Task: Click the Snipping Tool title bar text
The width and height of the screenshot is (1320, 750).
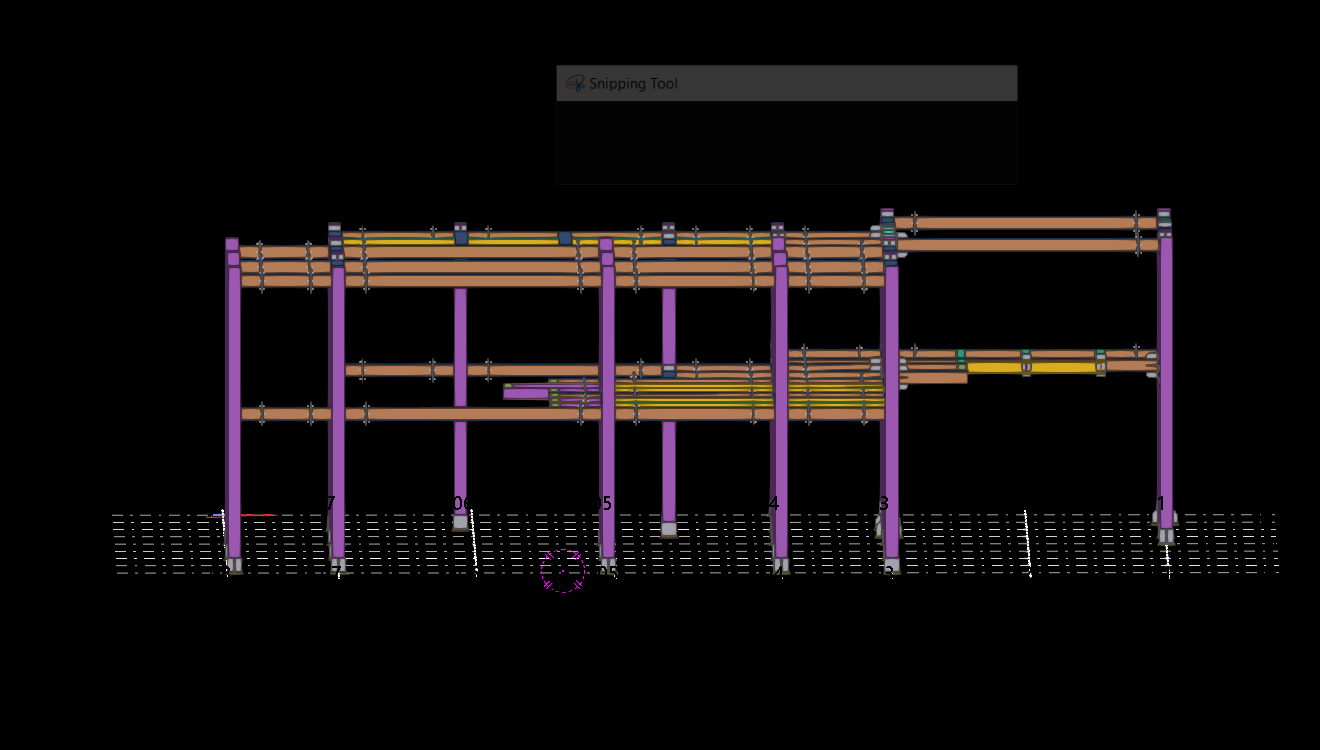Action: (x=633, y=84)
